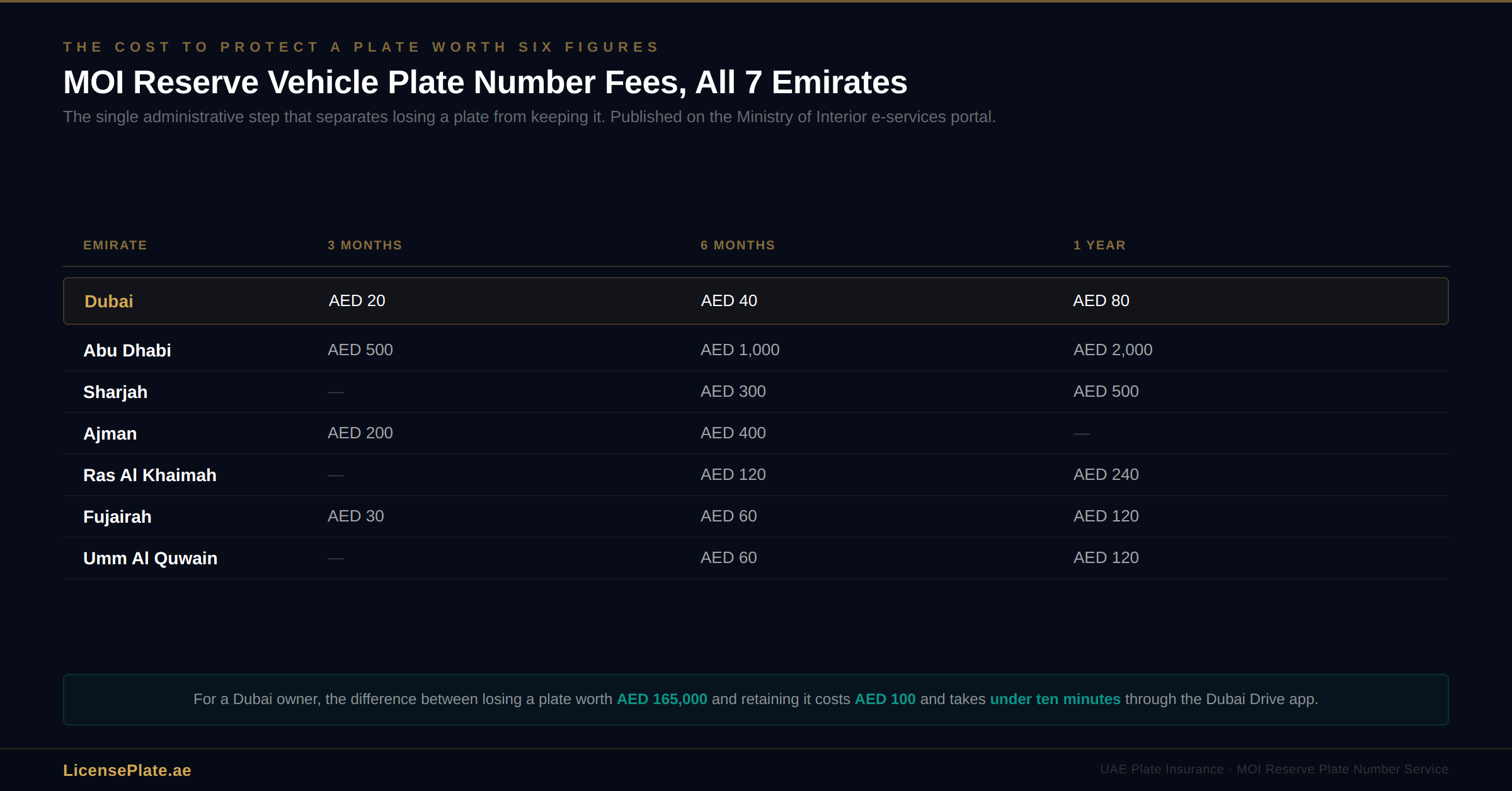Click the 6 MONTHS column header
1512x791 pixels.
coord(738,246)
